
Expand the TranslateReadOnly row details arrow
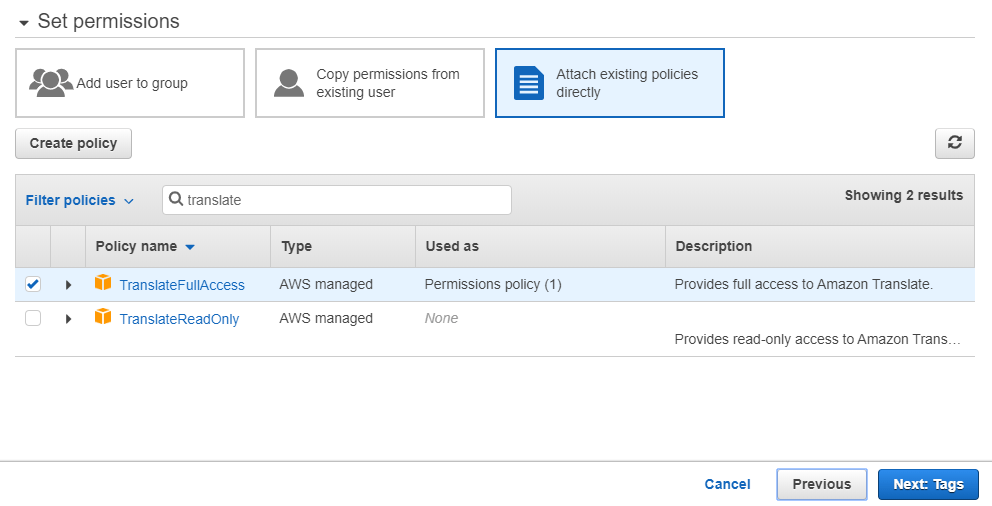[68, 318]
